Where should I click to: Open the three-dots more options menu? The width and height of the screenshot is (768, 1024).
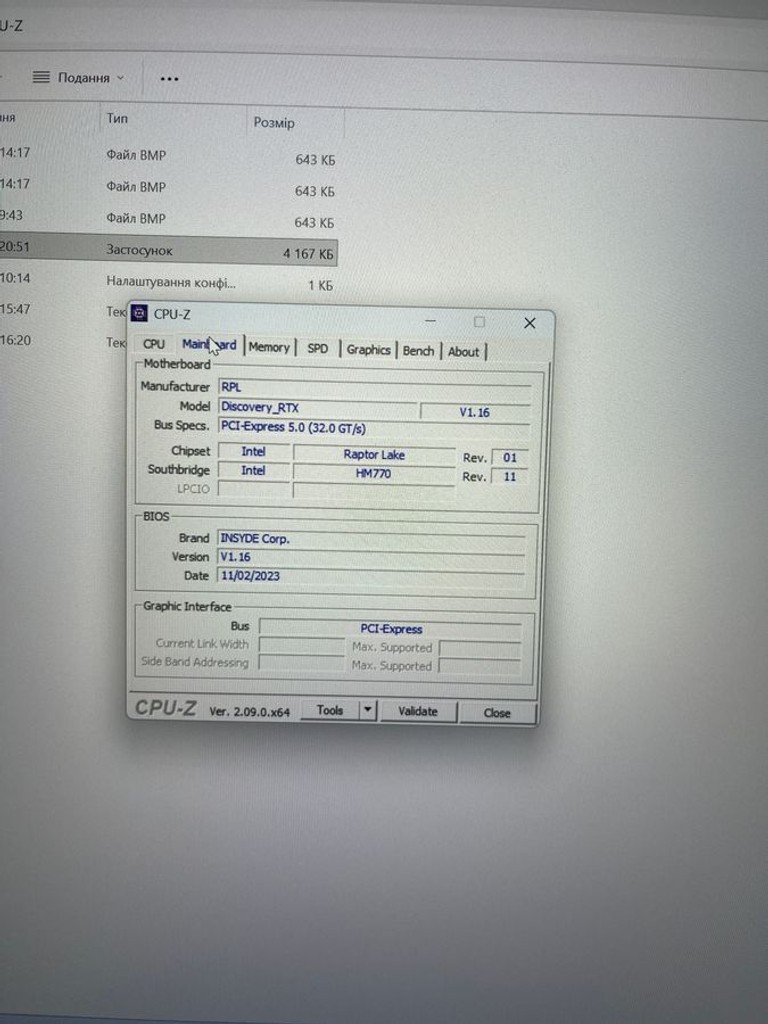point(169,78)
